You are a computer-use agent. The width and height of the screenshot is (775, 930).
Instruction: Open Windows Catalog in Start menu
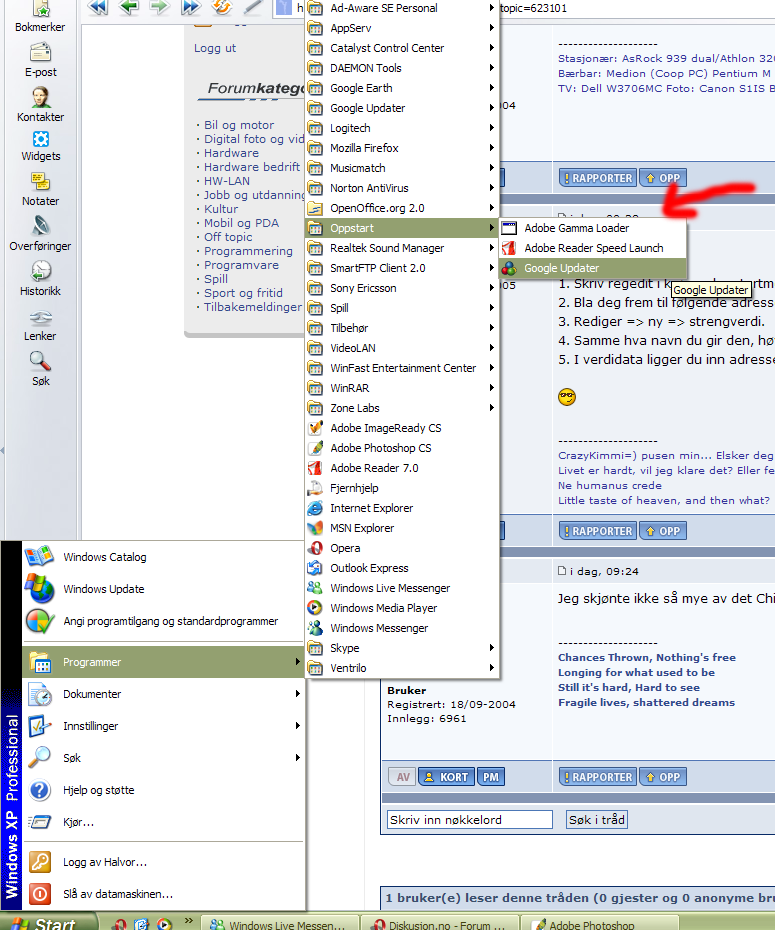[x=163, y=557]
